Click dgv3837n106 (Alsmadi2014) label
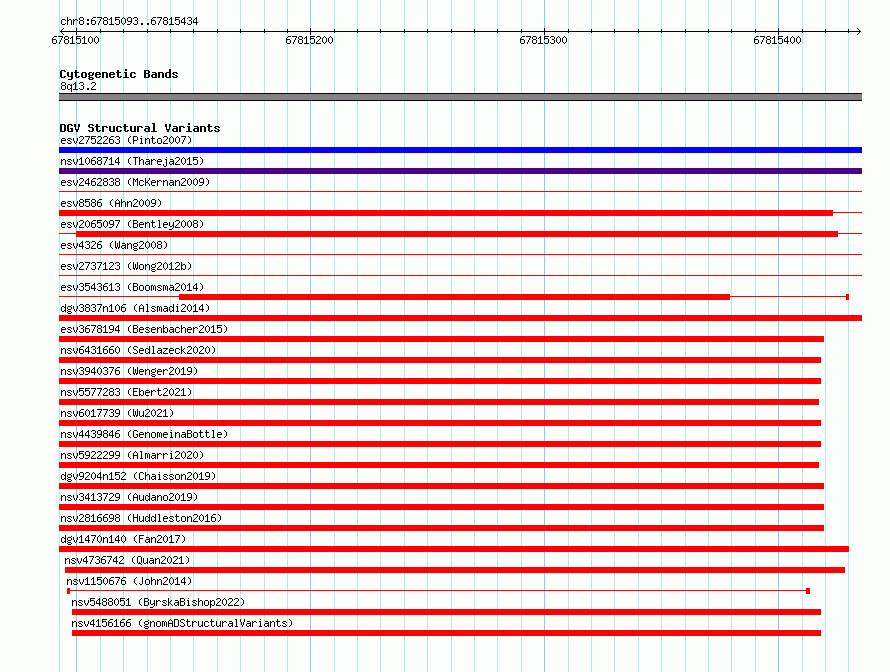The image size is (890, 672). point(135,308)
